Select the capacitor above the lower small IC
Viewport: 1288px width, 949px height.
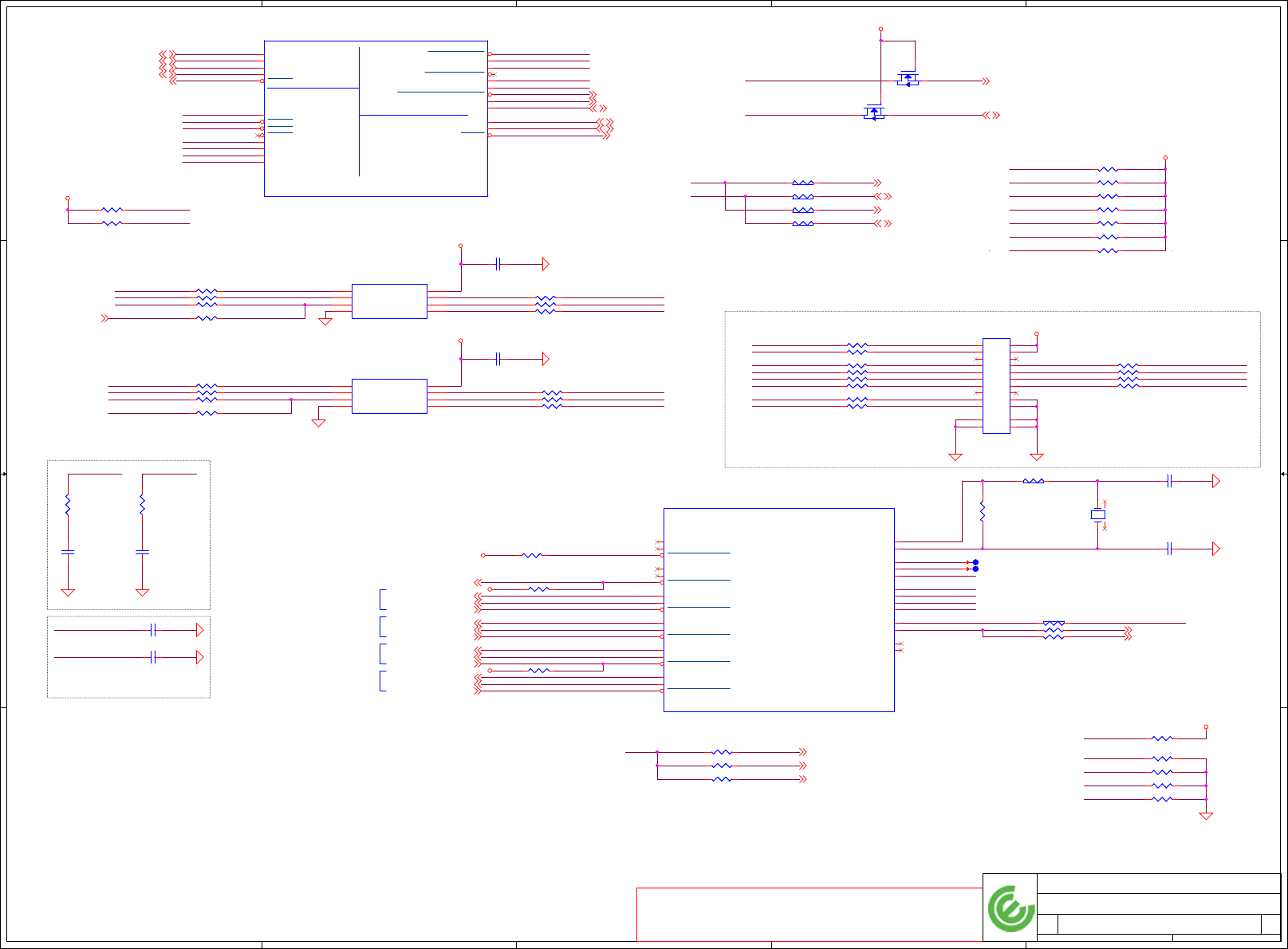click(498, 359)
